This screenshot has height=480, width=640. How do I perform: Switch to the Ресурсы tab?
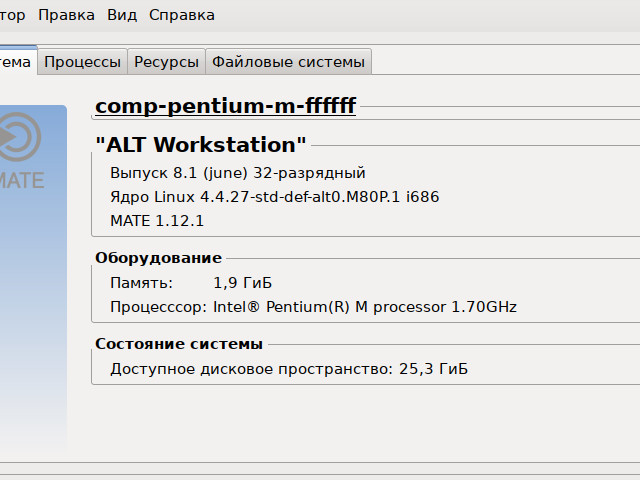point(167,62)
